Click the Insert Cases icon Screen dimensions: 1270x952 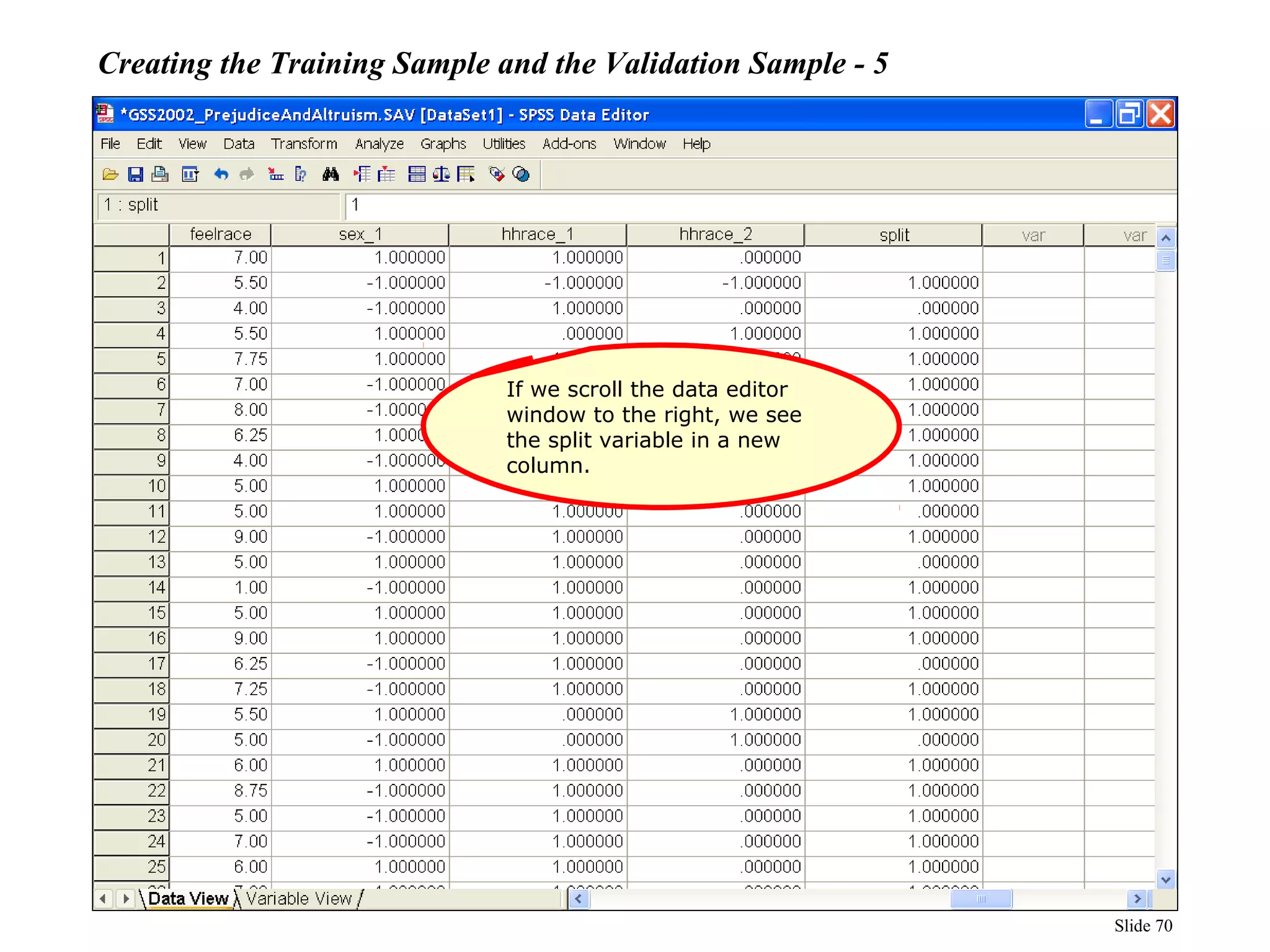[x=362, y=174]
